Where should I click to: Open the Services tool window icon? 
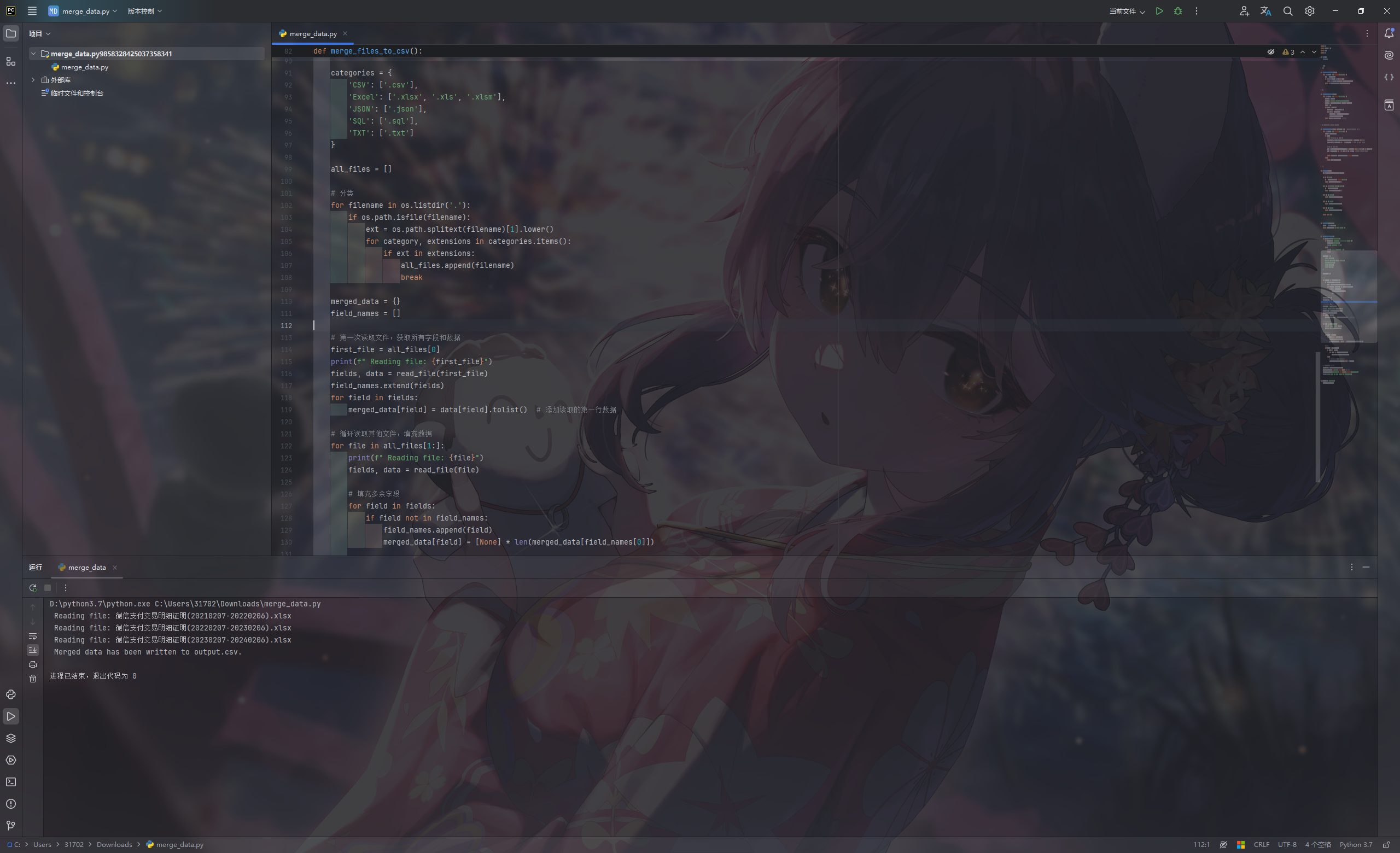[11, 760]
